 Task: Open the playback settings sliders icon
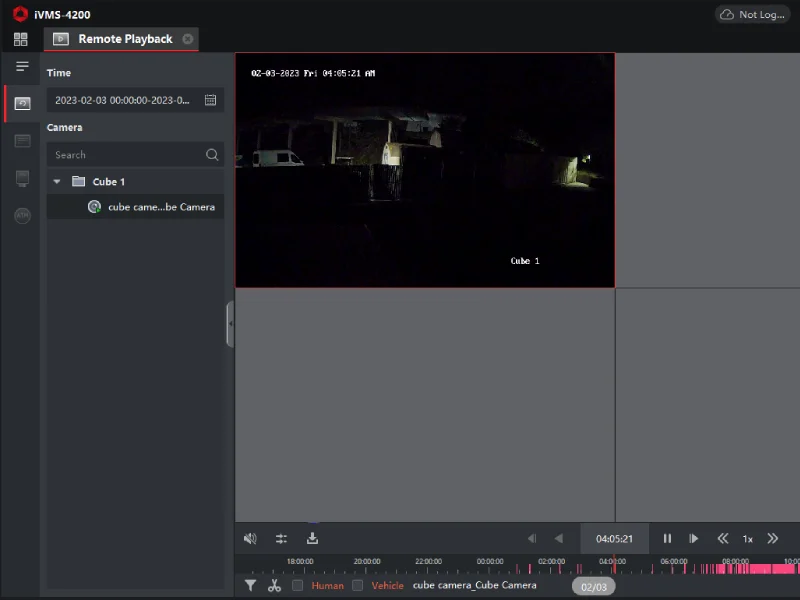pyautogui.click(x=281, y=539)
